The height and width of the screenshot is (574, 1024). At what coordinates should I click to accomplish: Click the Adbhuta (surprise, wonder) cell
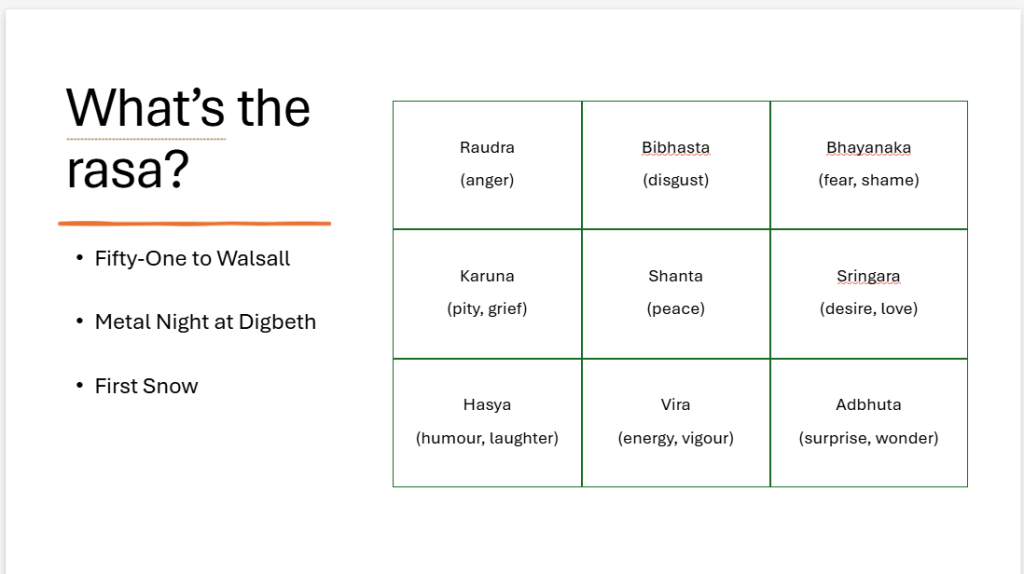(869, 423)
